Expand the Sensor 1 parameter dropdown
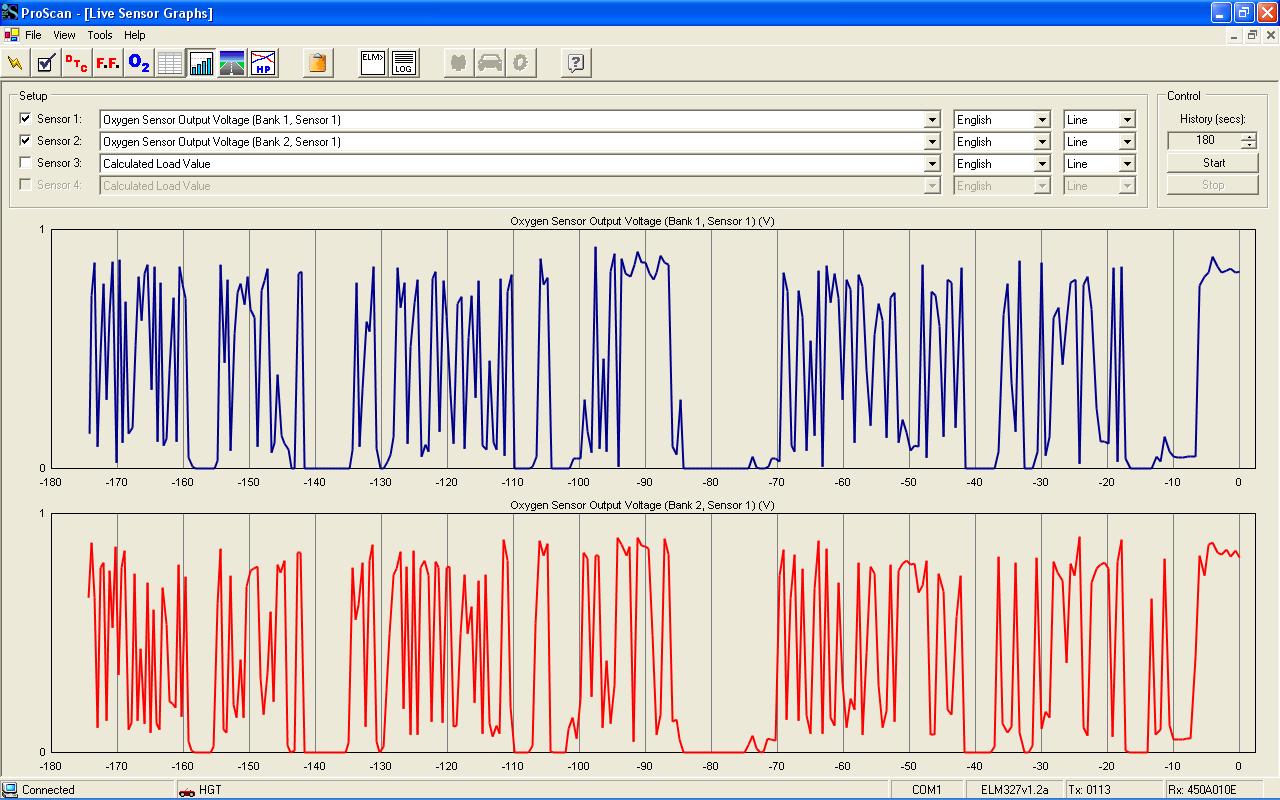The height and width of the screenshot is (800, 1280). 932,120
